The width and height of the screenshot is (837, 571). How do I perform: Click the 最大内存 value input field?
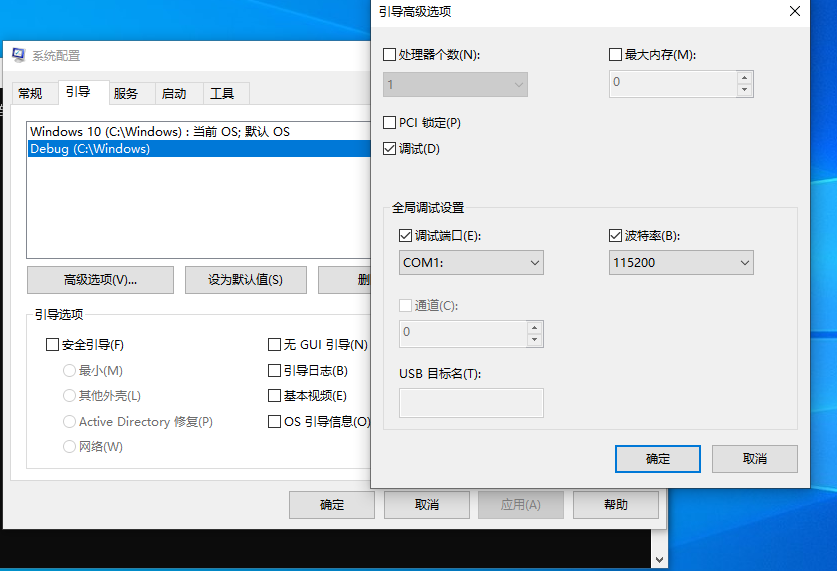click(x=673, y=84)
